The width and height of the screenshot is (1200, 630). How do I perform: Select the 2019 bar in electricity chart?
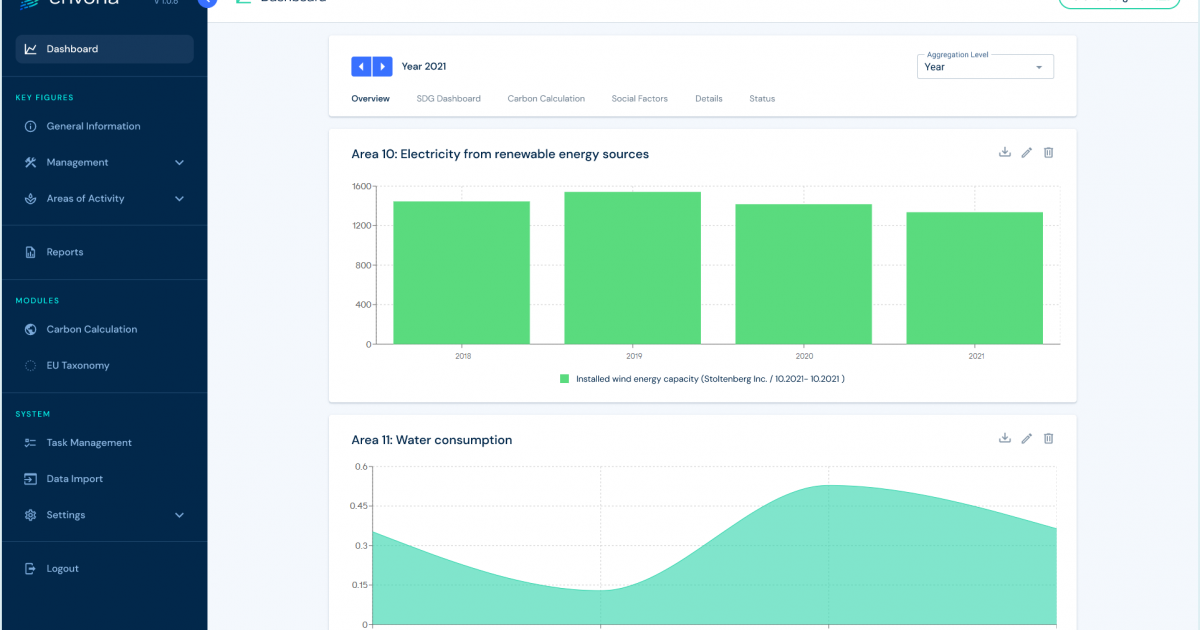pyautogui.click(x=632, y=268)
